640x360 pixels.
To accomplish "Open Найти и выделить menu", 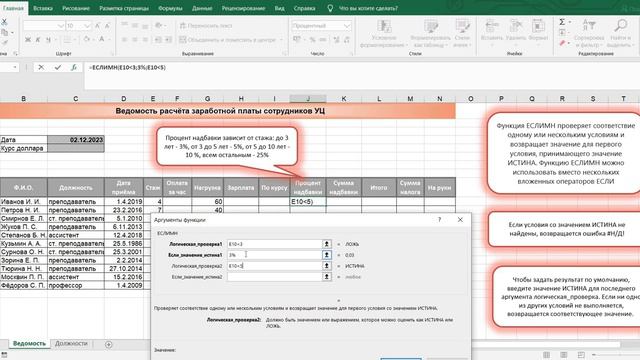I will (620, 33).
